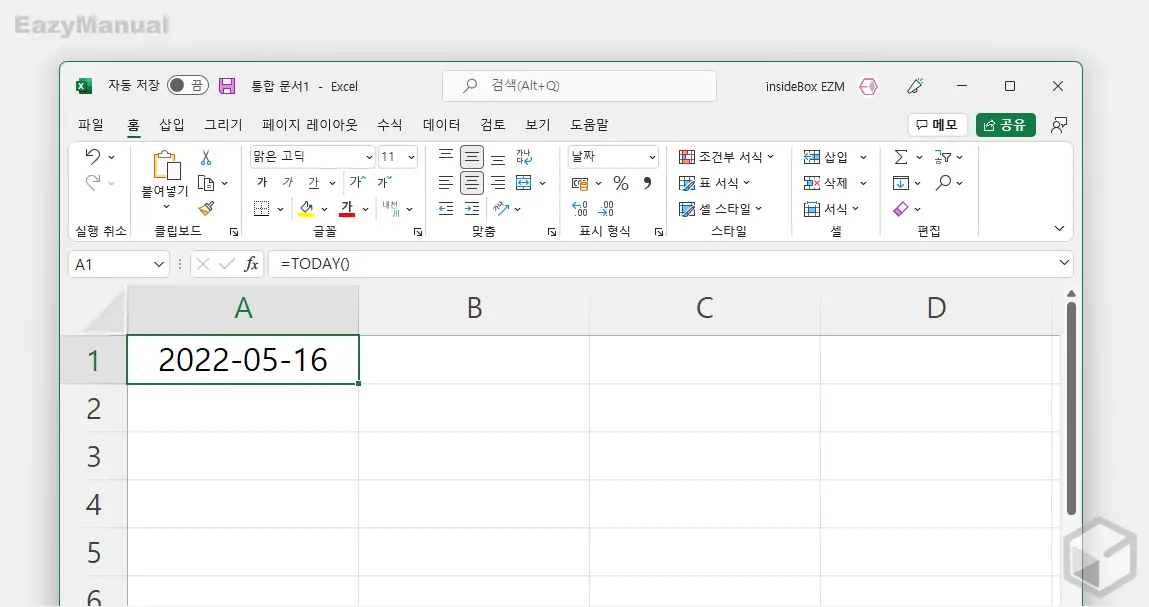
Task: Apply the Comma Style format
Action: pyautogui.click(x=645, y=183)
